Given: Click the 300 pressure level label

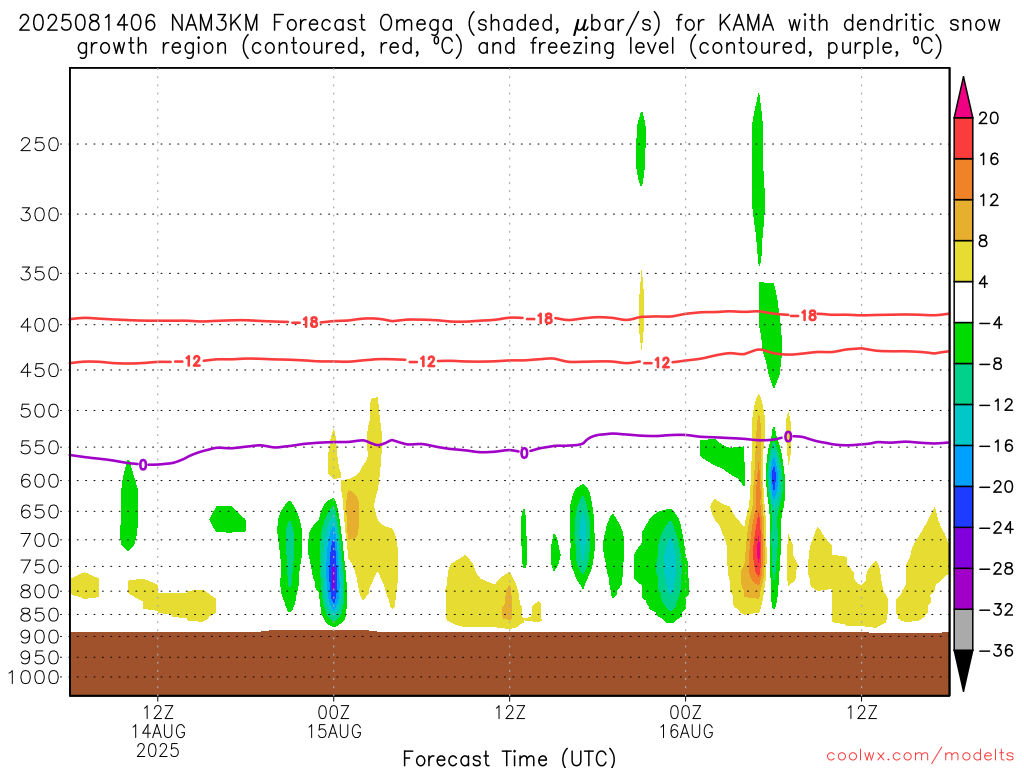Looking at the screenshot, I should 40,214.
